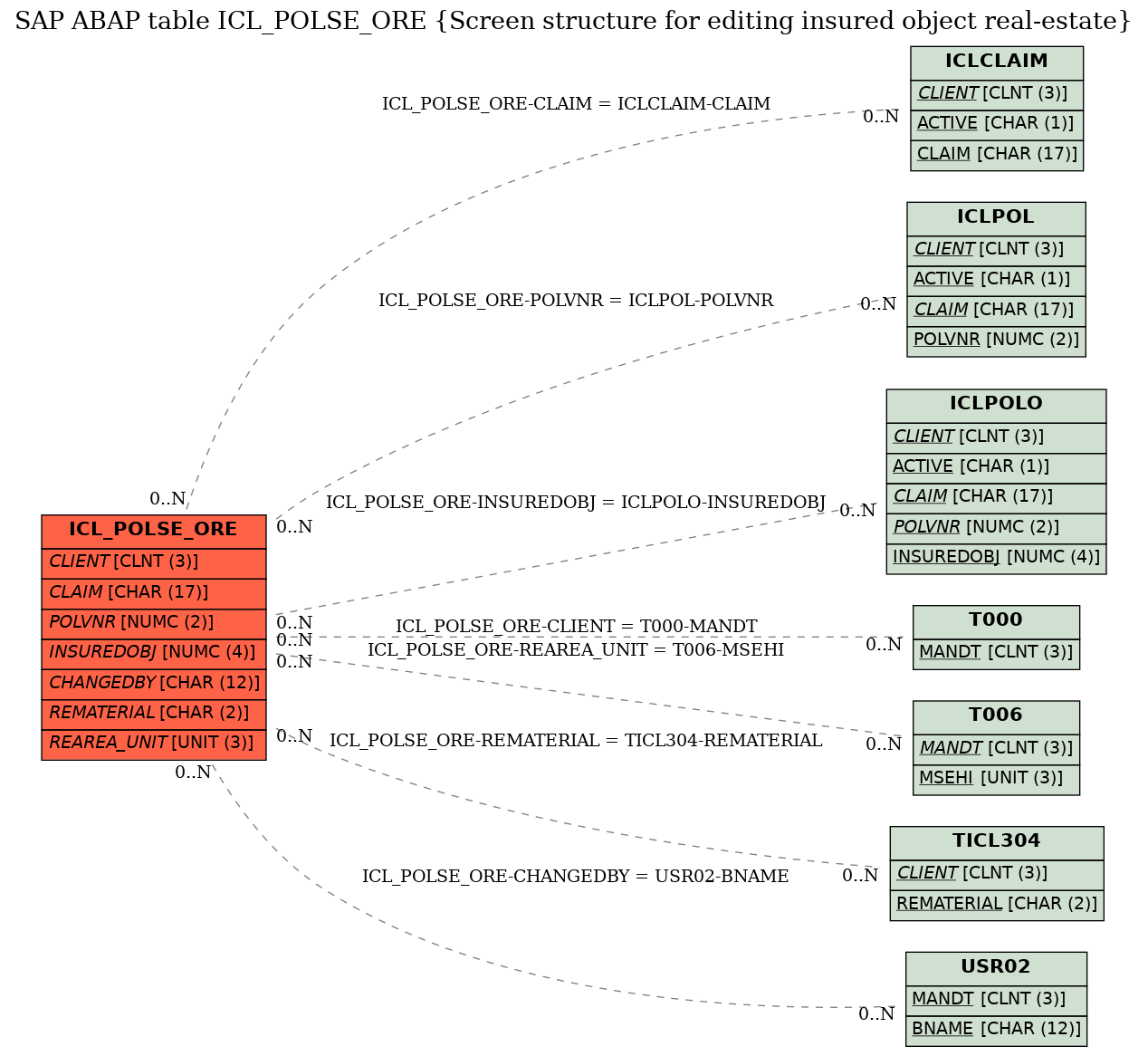Image resolution: width=1148 pixels, height=1056 pixels.
Task: Click CLIENT [CLNT (3)] in ICLCLAIM table
Action: 997,94
